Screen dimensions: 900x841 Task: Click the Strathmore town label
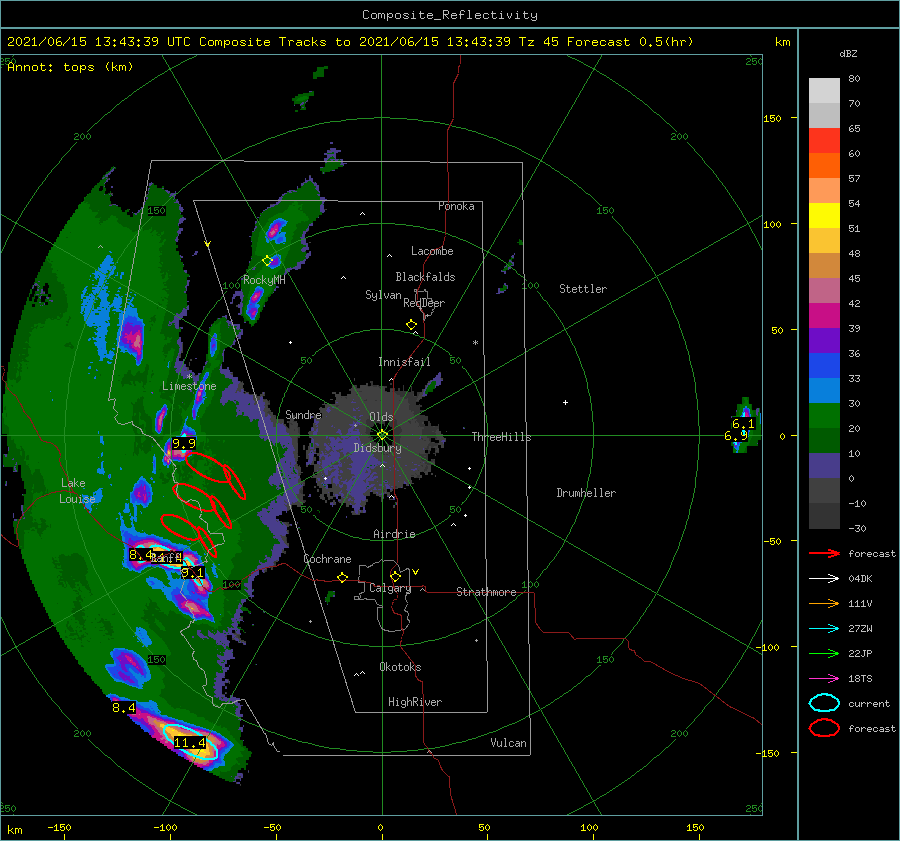[x=486, y=592]
